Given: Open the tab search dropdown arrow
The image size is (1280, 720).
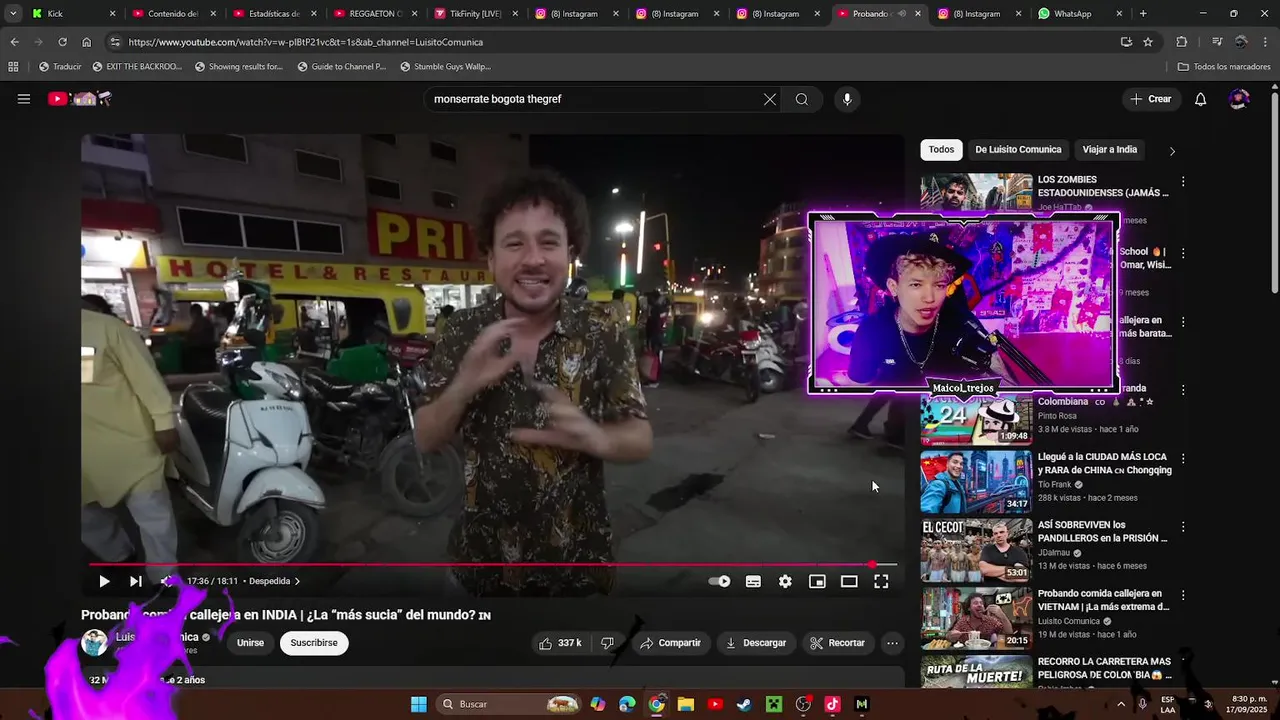Looking at the screenshot, I should pos(13,14).
